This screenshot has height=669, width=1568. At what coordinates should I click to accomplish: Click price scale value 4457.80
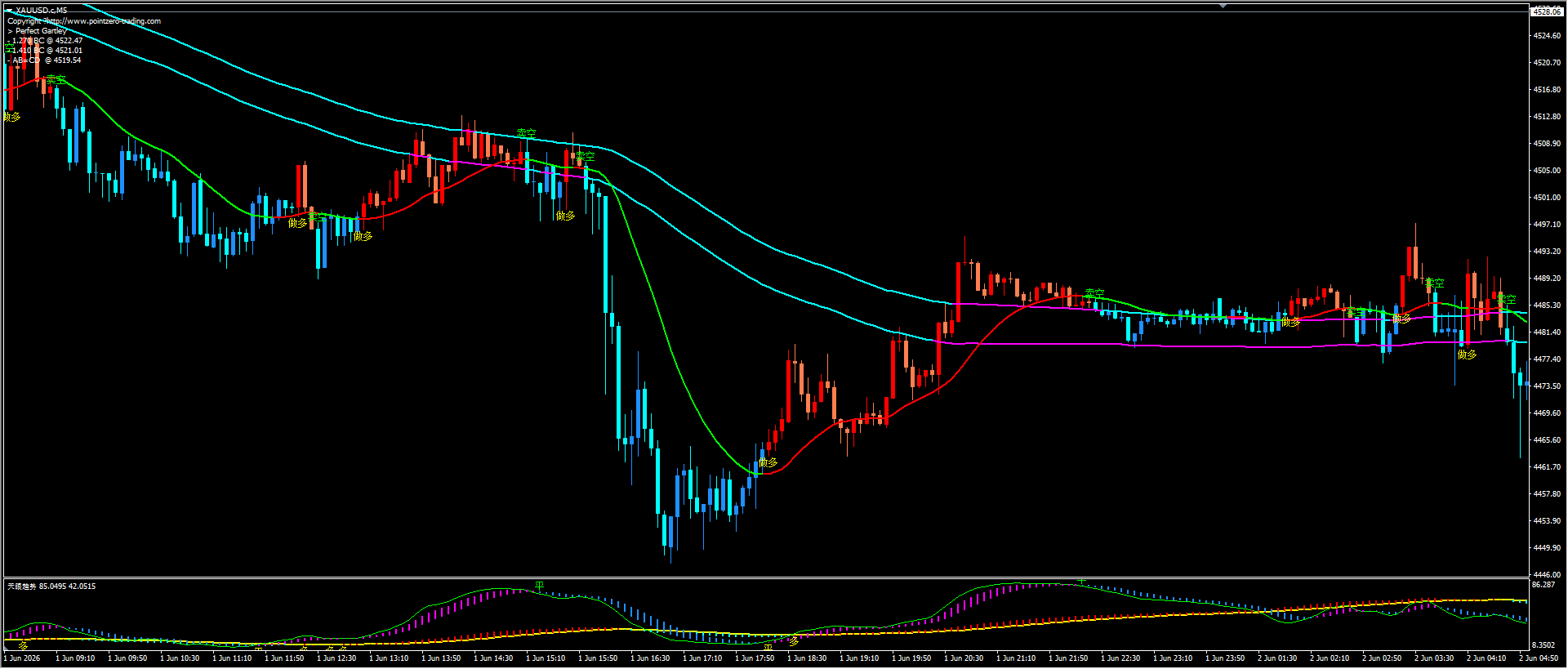[1547, 494]
